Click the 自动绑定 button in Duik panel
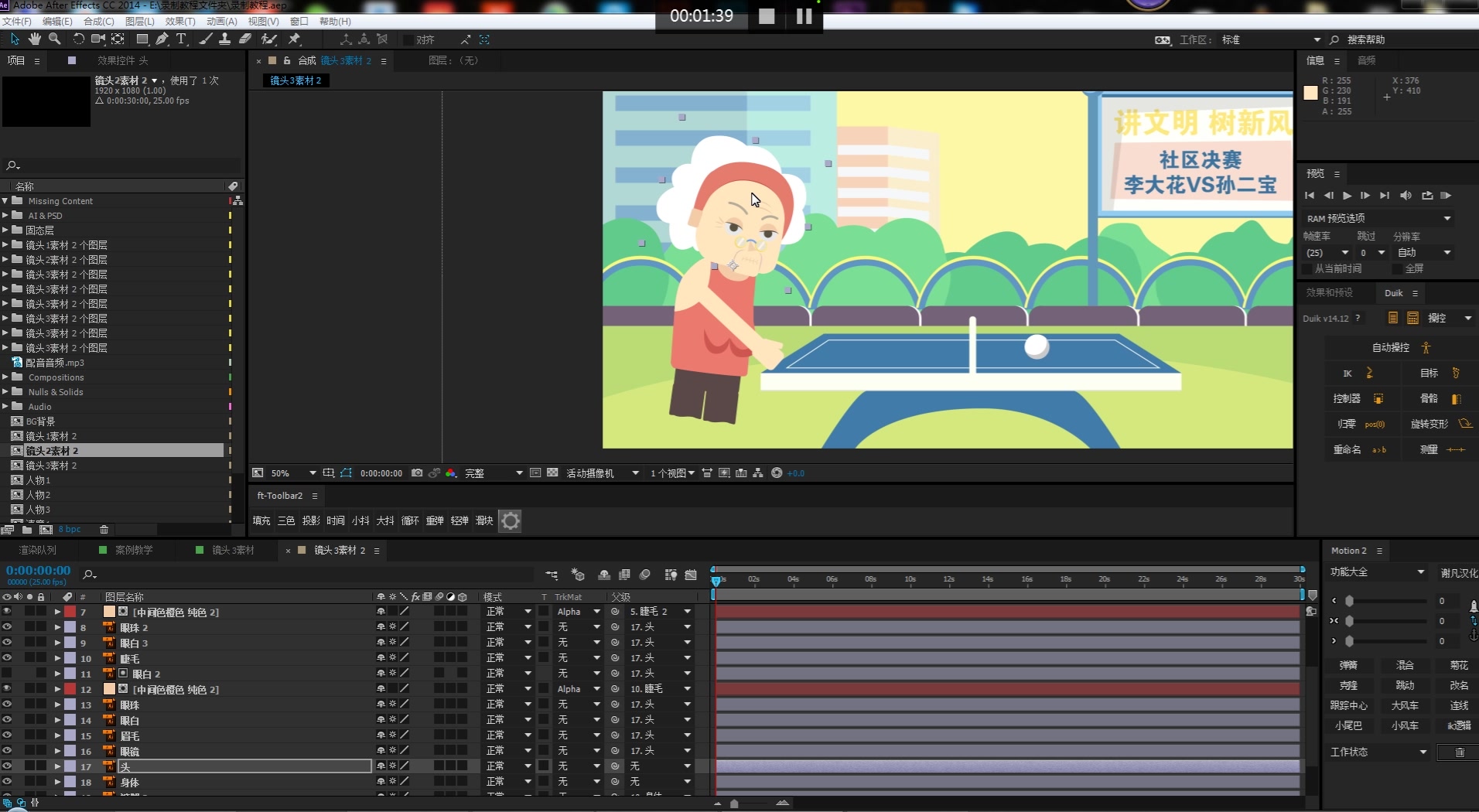1479x812 pixels. [x=1401, y=347]
